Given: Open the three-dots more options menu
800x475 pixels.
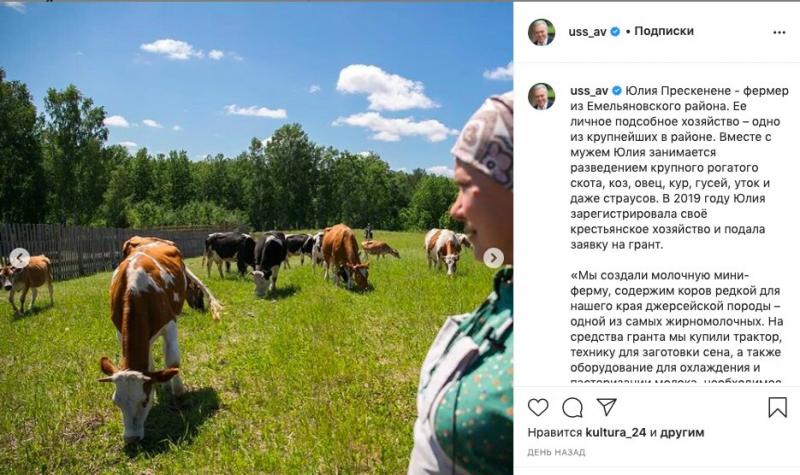Looking at the screenshot, I should 779,32.
